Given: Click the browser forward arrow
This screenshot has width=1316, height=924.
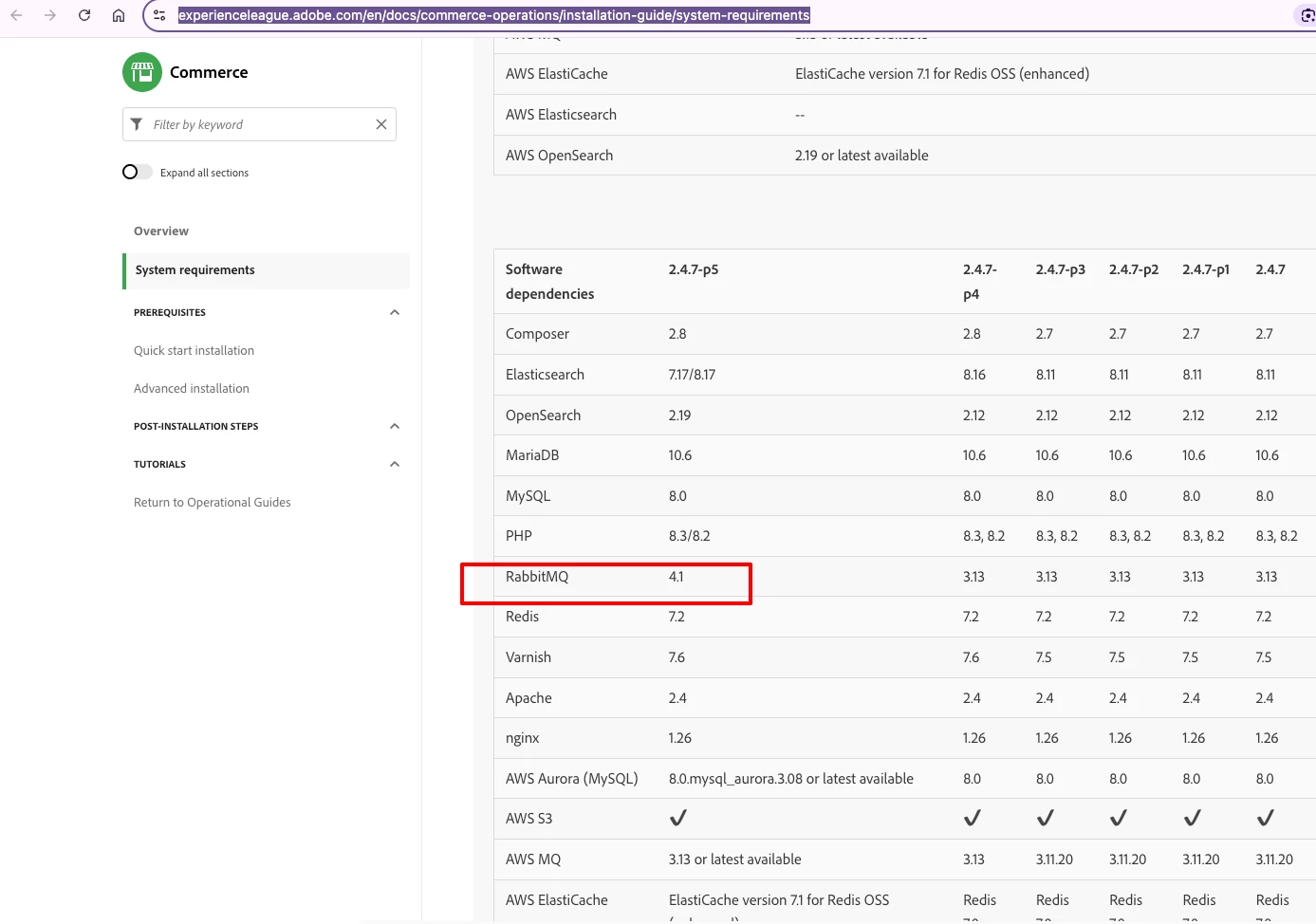Looking at the screenshot, I should click(50, 15).
